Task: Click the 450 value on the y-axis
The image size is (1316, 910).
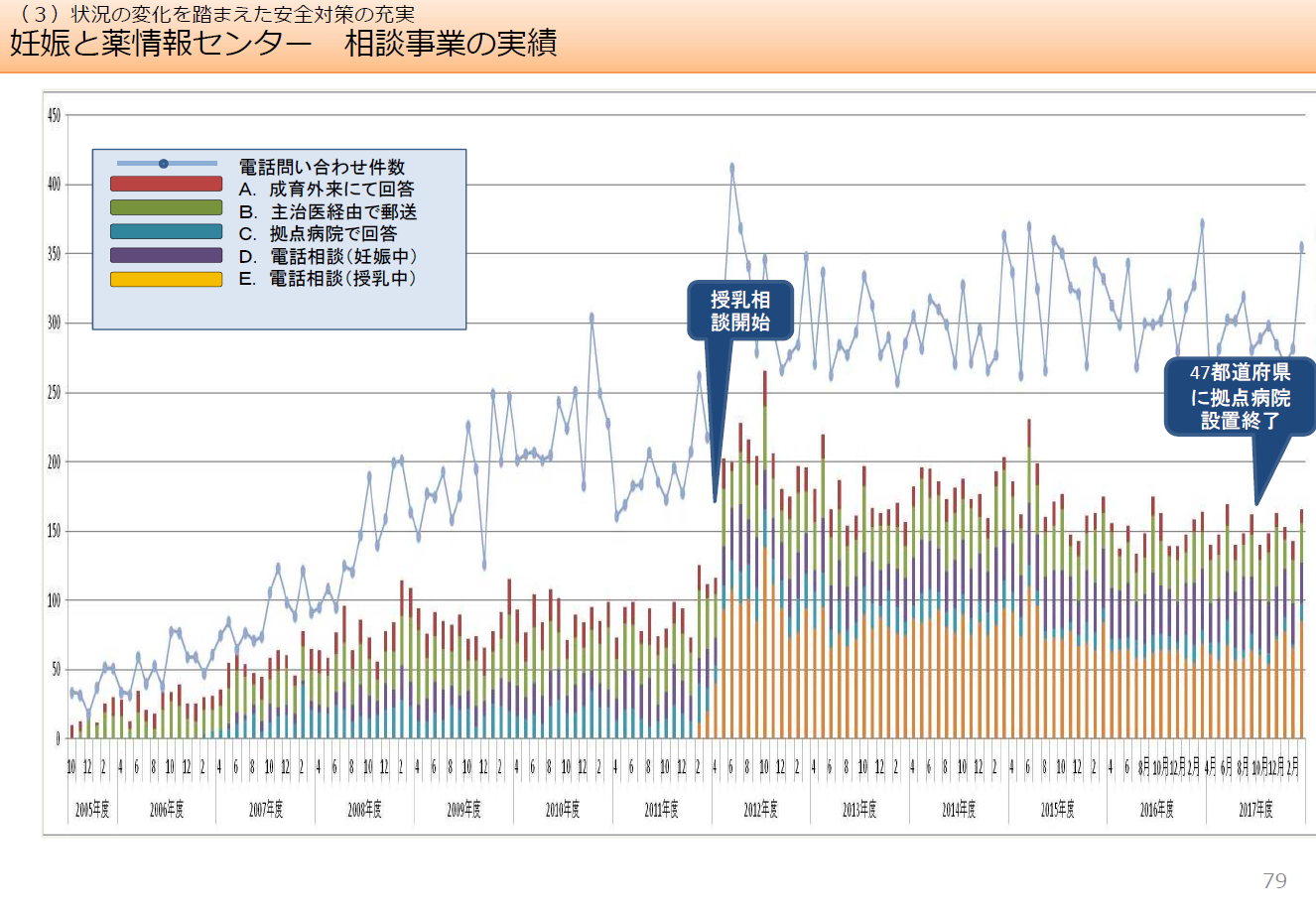Action: (54, 116)
